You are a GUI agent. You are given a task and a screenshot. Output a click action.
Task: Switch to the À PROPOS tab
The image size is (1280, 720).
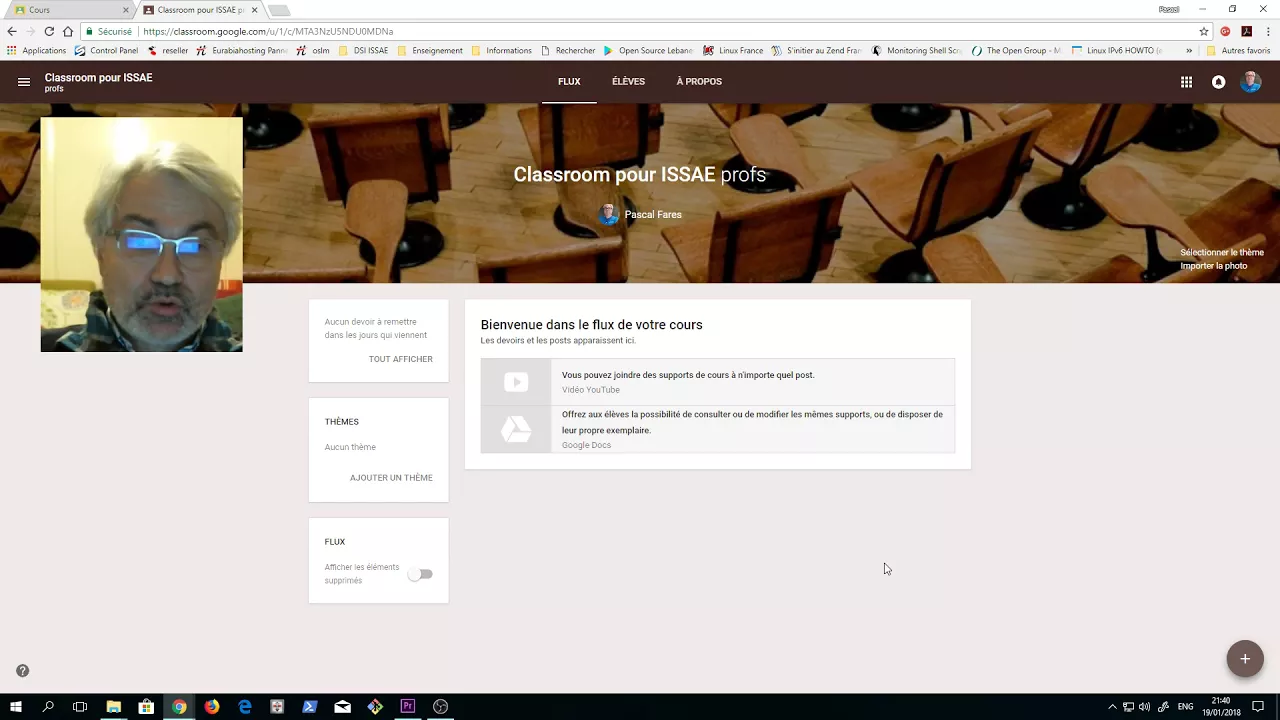pos(699,82)
